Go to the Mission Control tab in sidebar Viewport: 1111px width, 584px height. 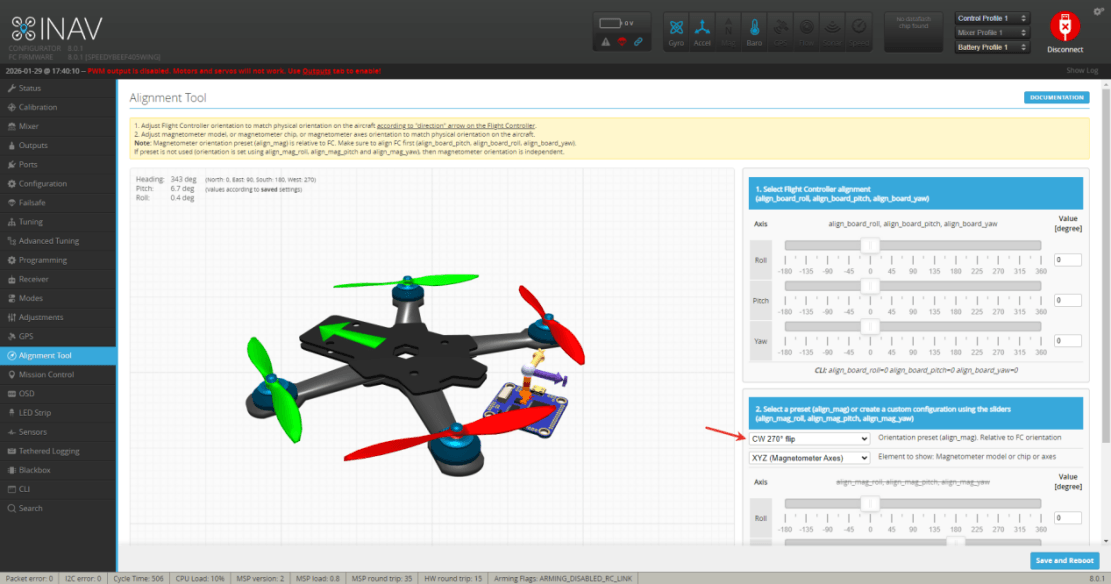pos(46,375)
